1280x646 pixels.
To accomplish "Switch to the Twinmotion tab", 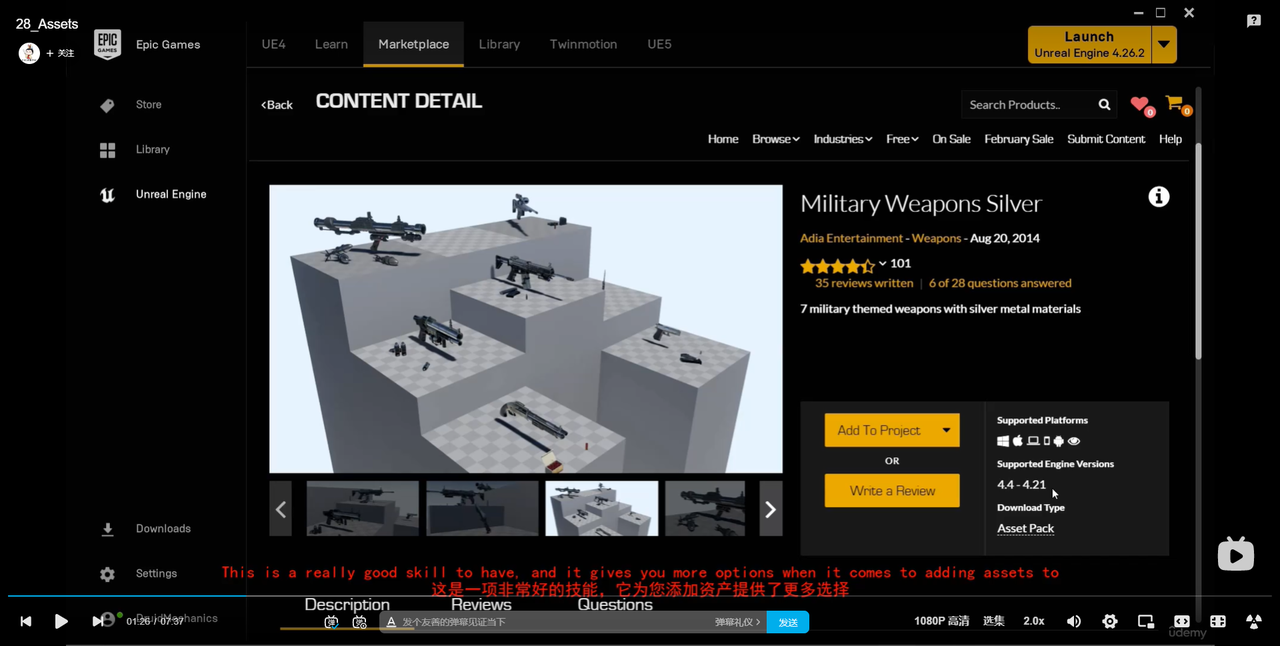I will [x=583, y=45].
